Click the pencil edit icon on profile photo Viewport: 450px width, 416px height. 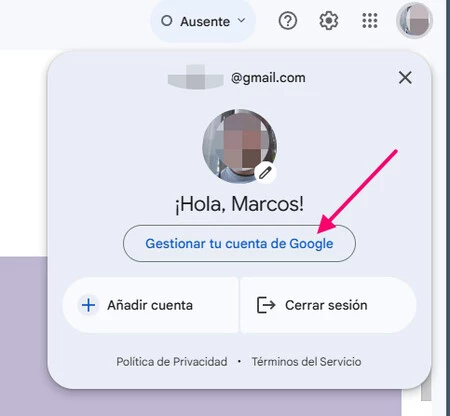pyautogui.click(x=265, y=173)
